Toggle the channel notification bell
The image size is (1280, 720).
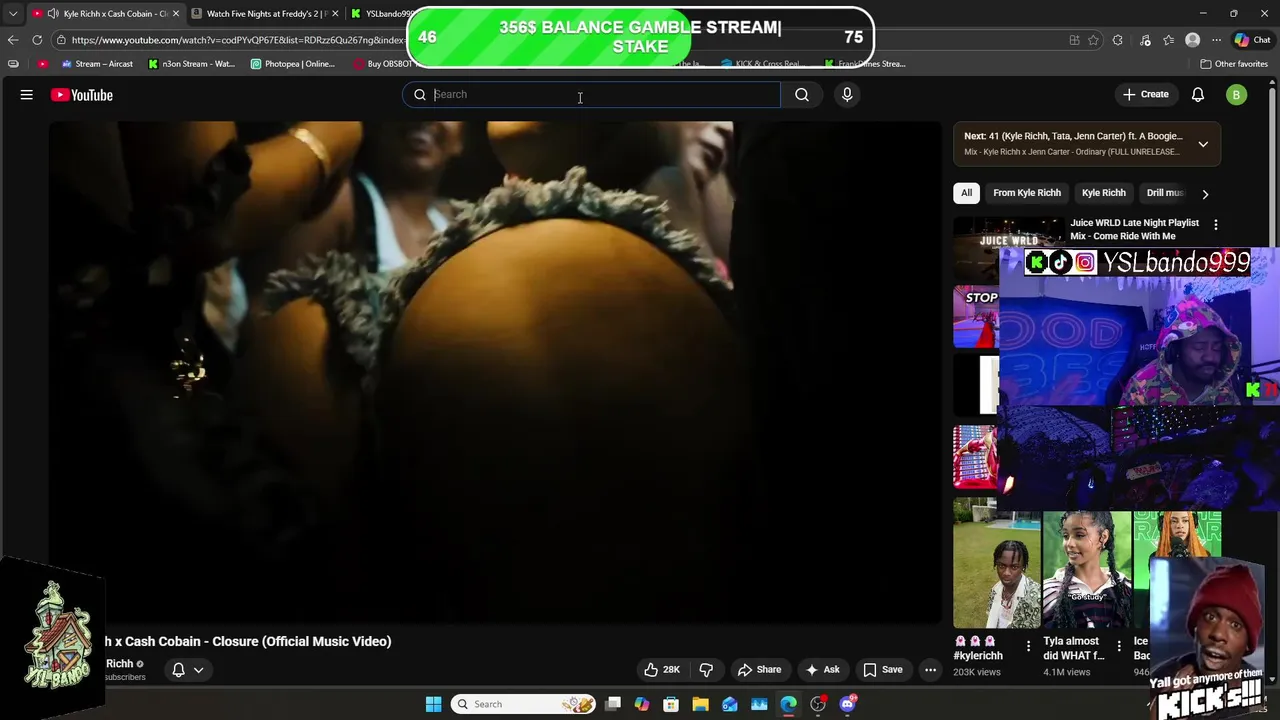[178, 670]
